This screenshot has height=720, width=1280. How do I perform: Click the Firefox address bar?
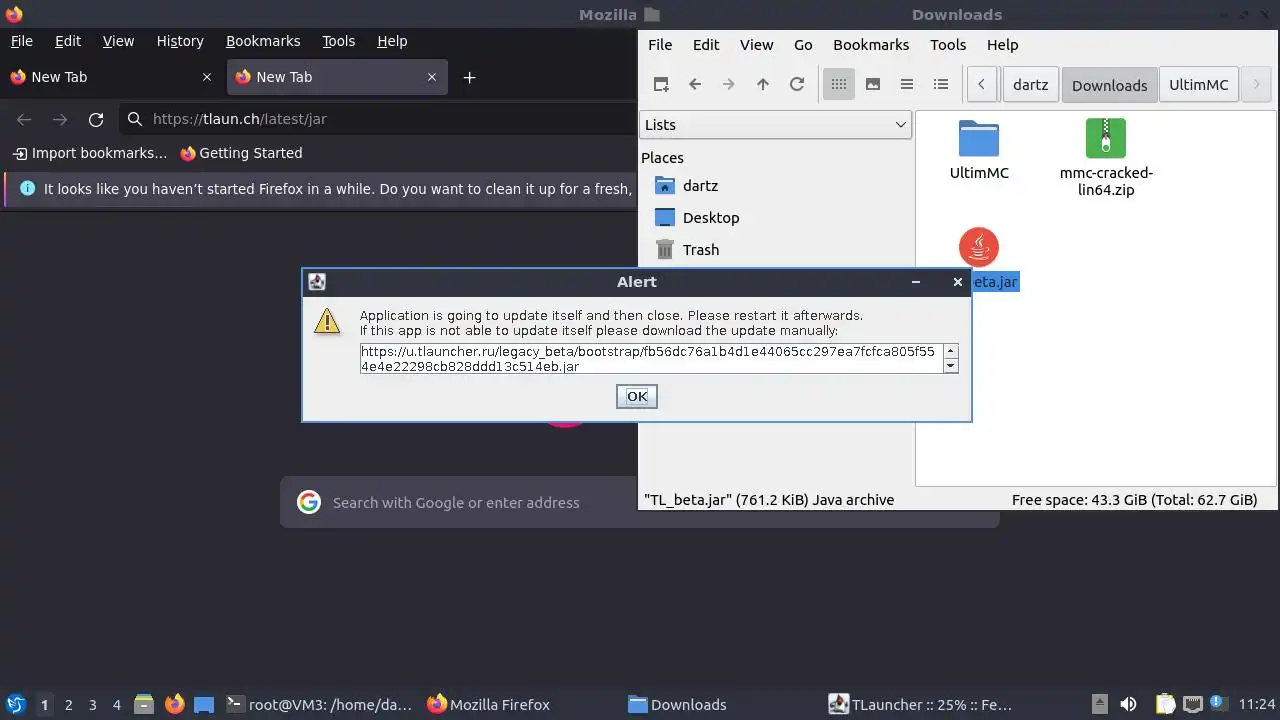click(380, 119)
